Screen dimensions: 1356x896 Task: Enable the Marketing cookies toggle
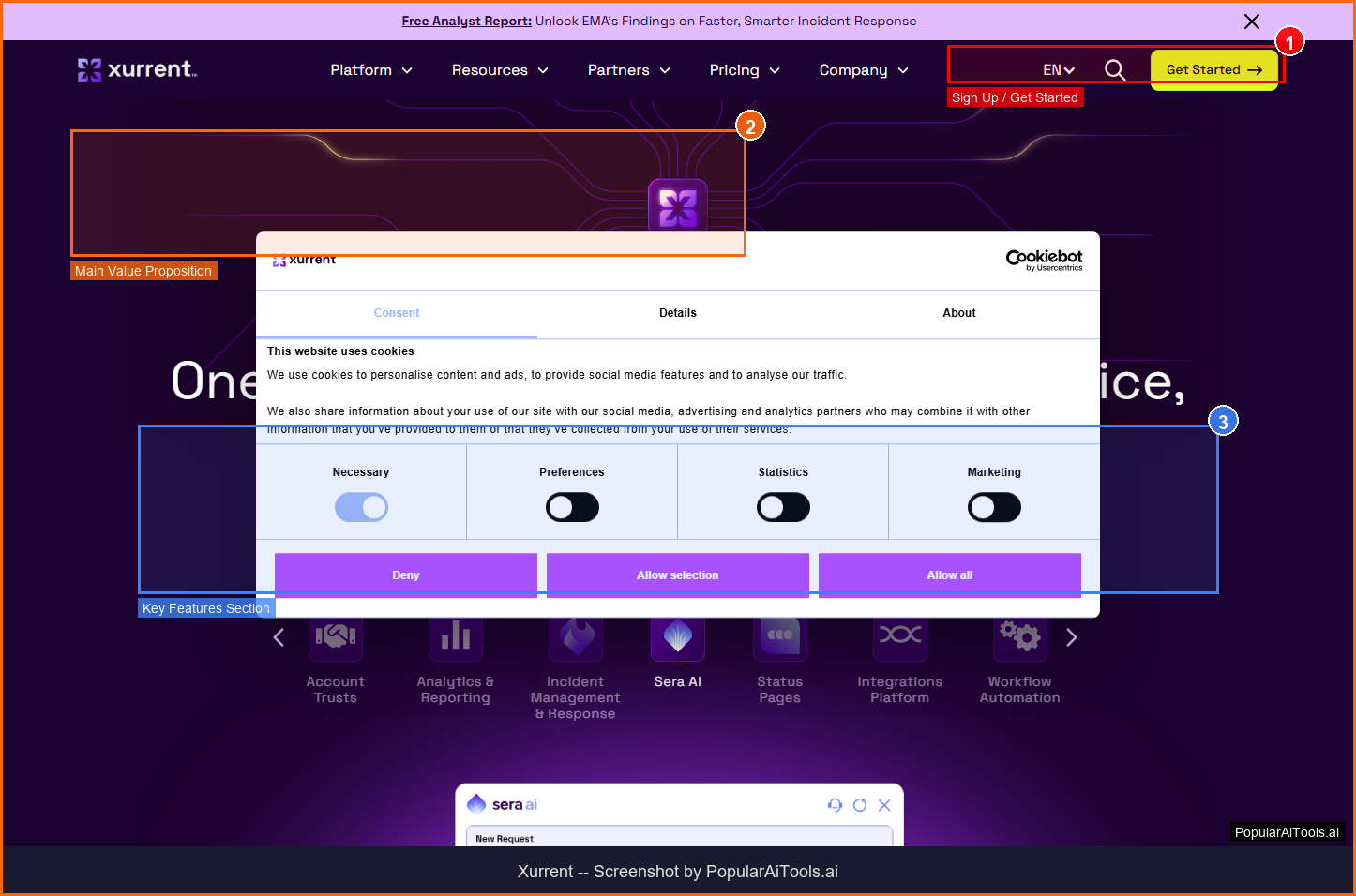[x=994, y=508]
